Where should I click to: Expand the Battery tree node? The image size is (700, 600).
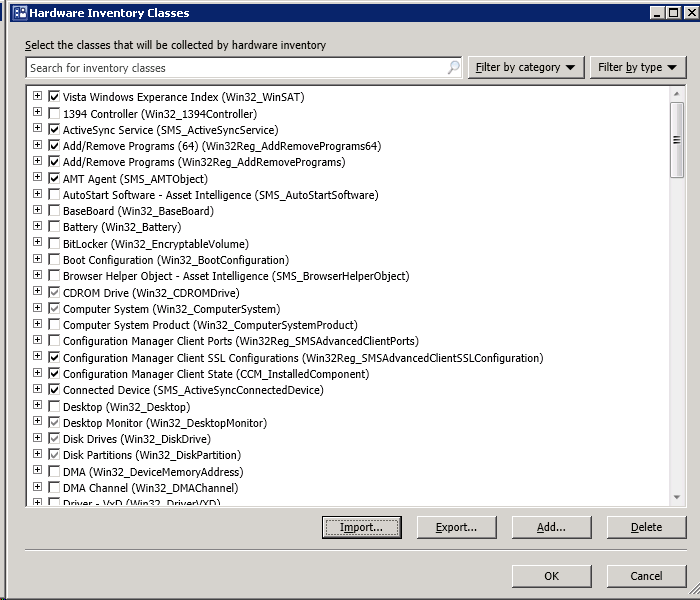click(38, 226)
